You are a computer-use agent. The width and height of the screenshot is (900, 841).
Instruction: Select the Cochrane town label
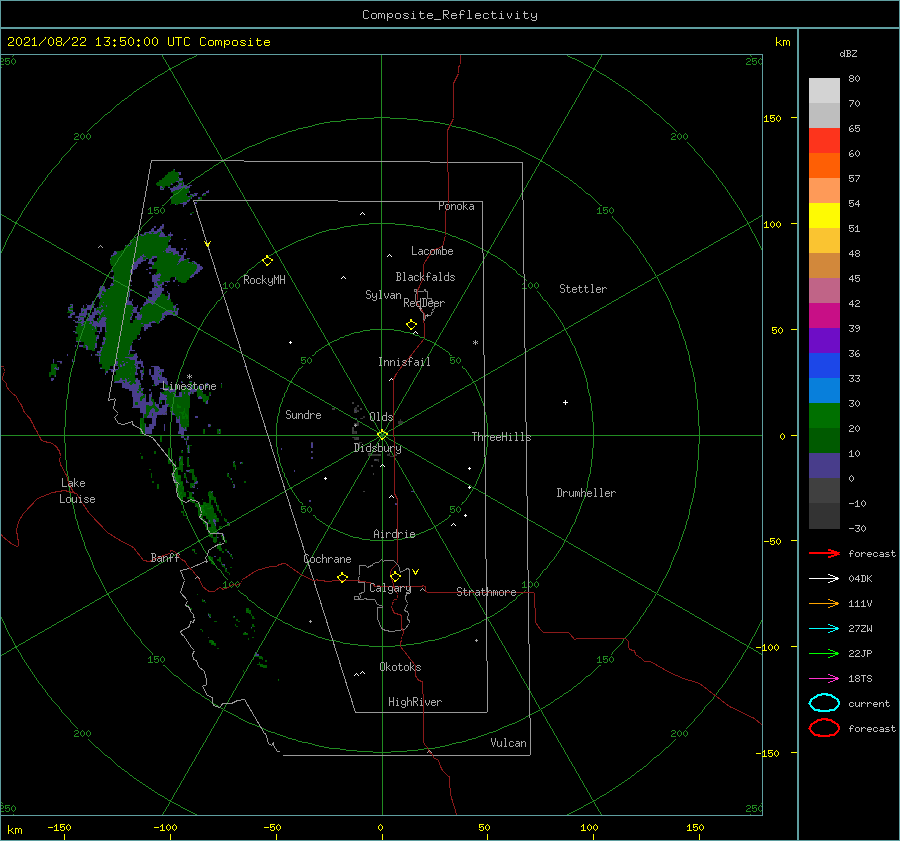pyautogui.click(x=327, y=559)
